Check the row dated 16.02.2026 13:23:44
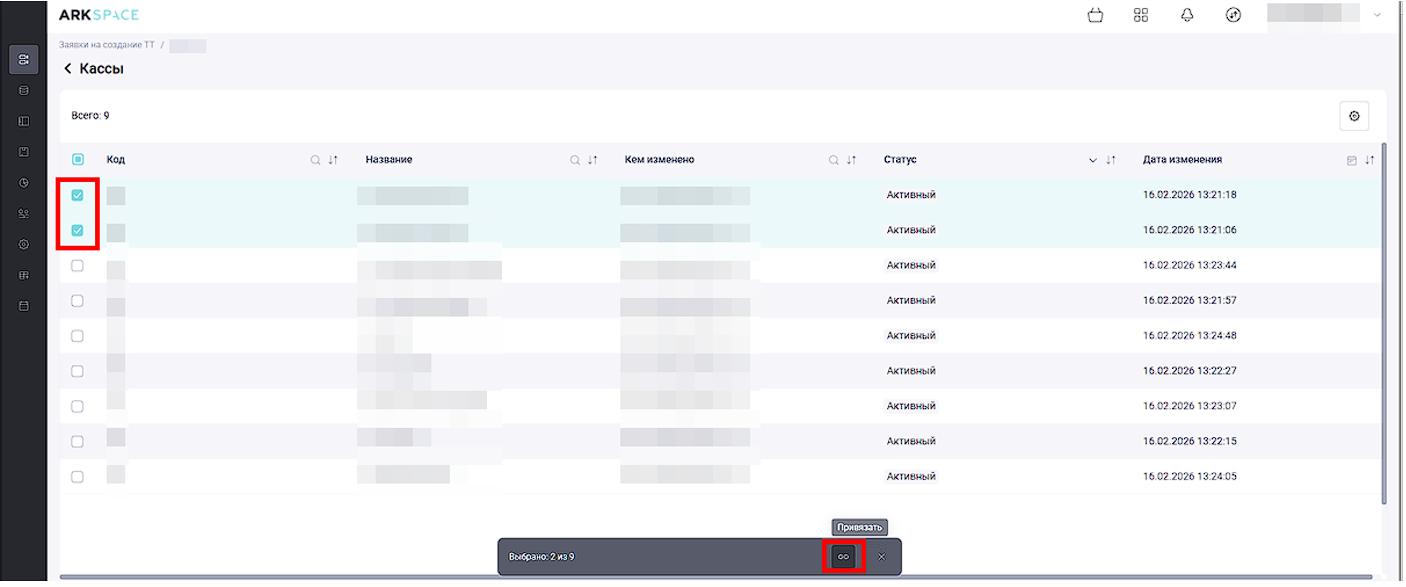Image resolution: width=1406 pixels, height=587 pixels. point(78,266)
